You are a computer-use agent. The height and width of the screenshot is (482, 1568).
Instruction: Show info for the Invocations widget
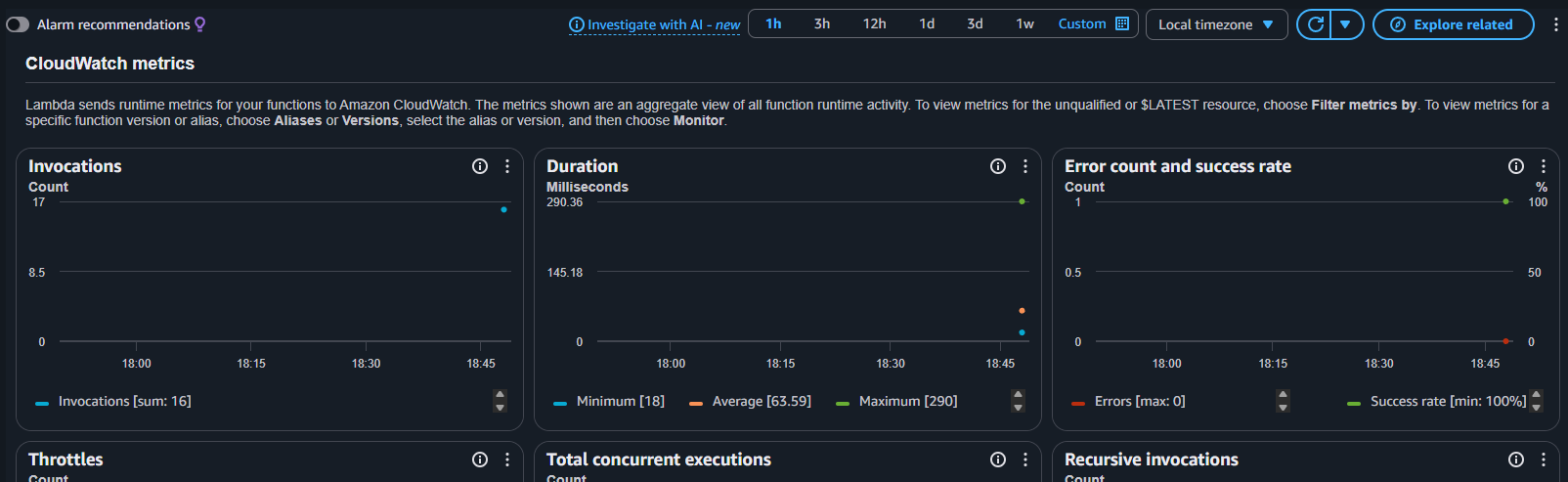[480, 166]
